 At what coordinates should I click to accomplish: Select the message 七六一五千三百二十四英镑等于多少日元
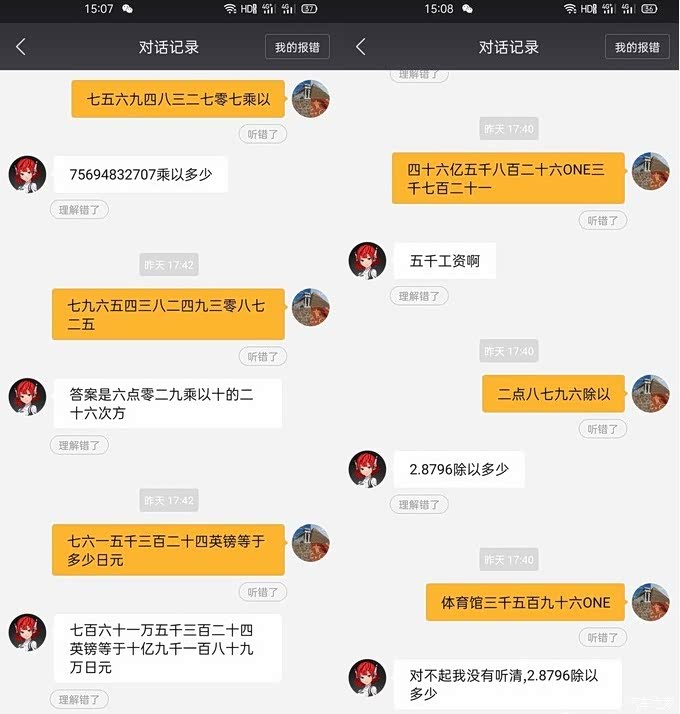coord(169,550)
